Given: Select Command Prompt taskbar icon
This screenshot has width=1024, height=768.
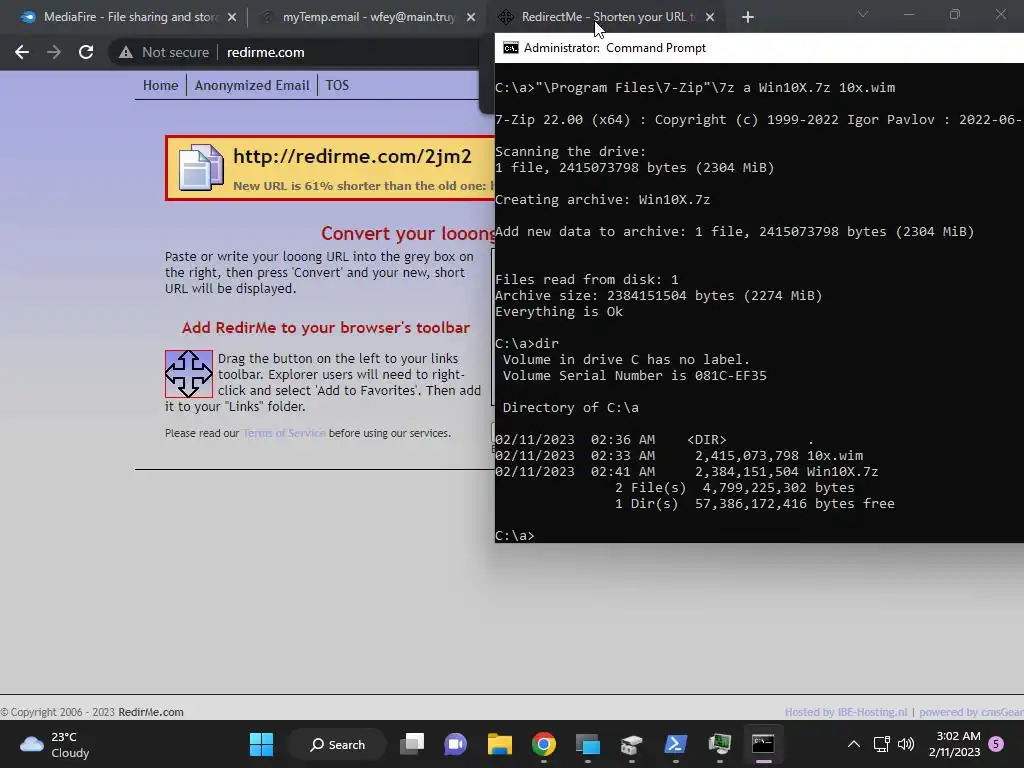Looking at the screenshot, I should pyautogui.click(x=763, y=744).
